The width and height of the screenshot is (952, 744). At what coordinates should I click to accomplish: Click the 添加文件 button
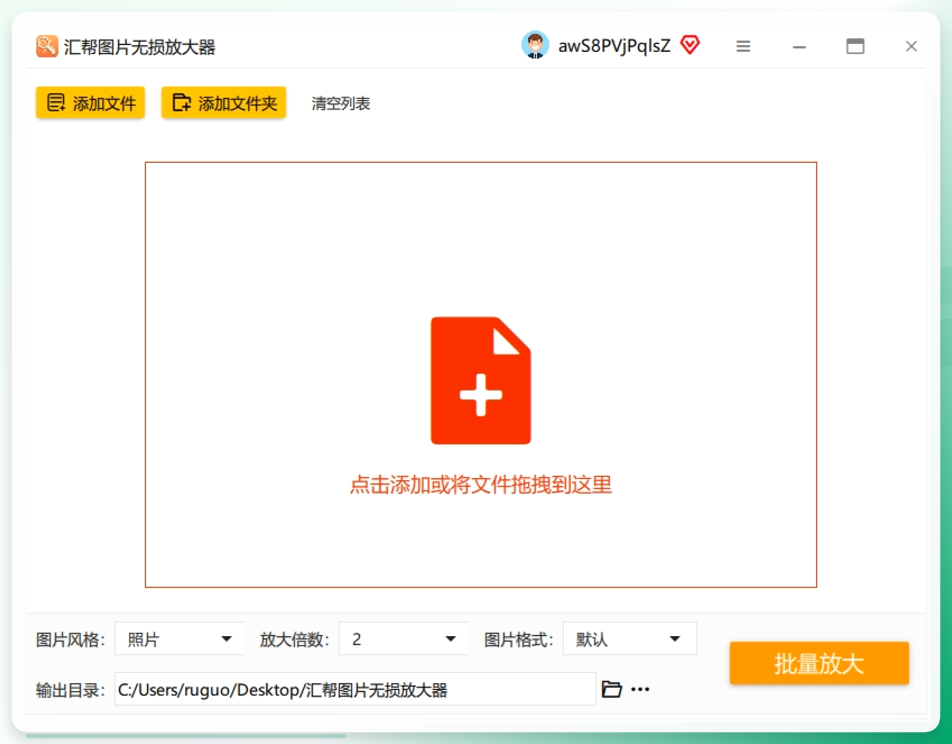pyautogui.click(x=90, y=103)
